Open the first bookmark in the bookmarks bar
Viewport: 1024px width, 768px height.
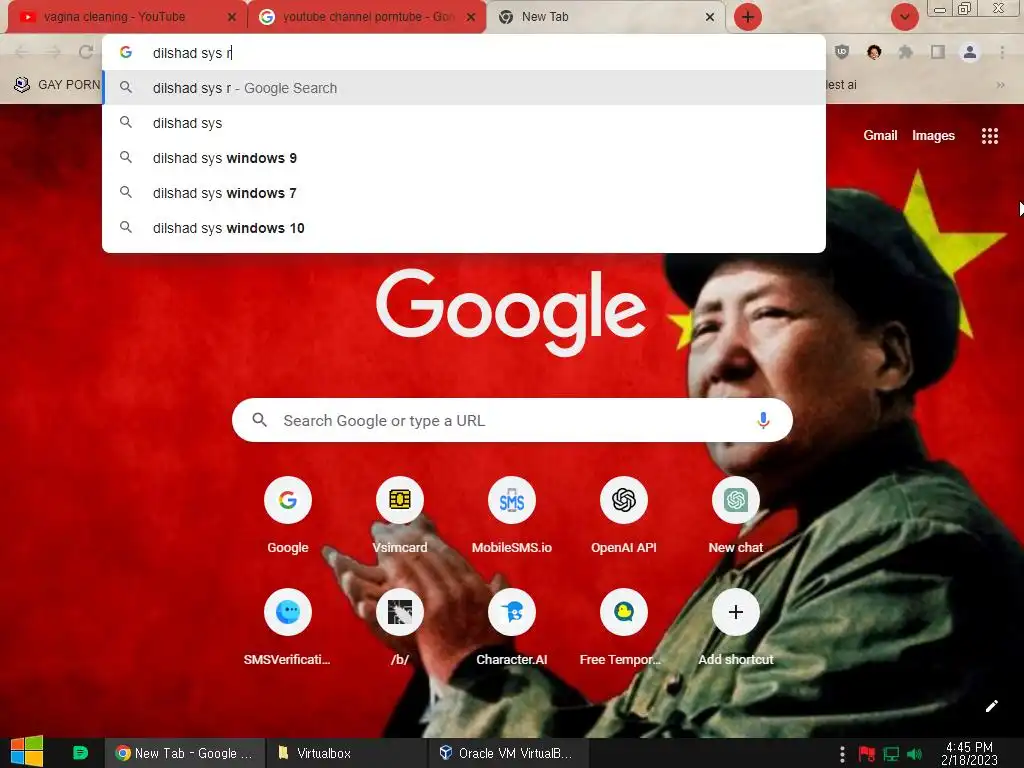57,85
